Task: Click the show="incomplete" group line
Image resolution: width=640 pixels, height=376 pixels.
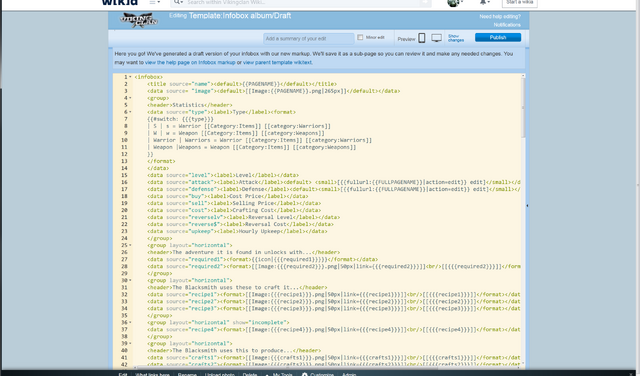Action: [x=218, y=323]
